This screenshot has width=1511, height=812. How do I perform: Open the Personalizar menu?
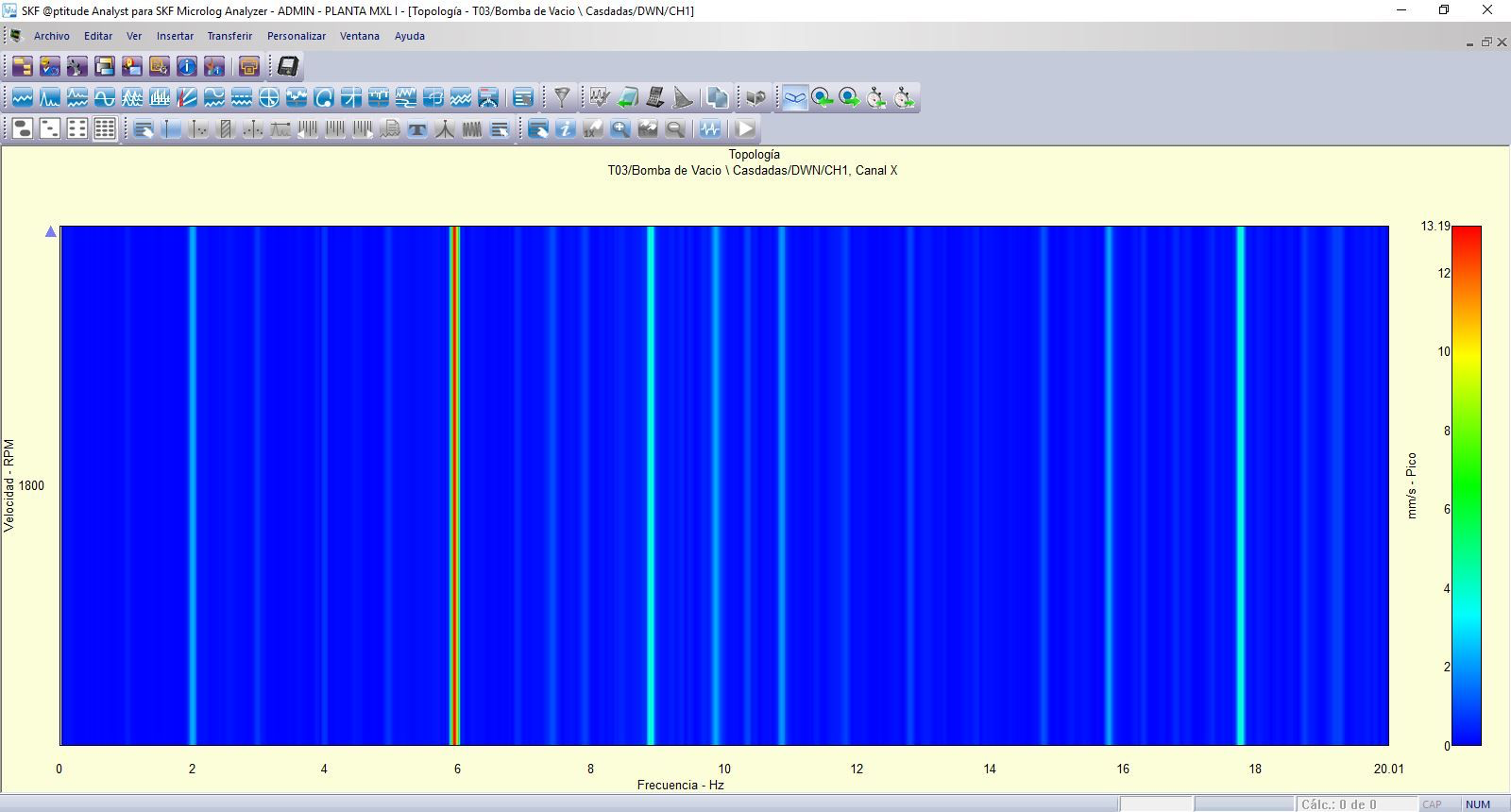[297, 36]
